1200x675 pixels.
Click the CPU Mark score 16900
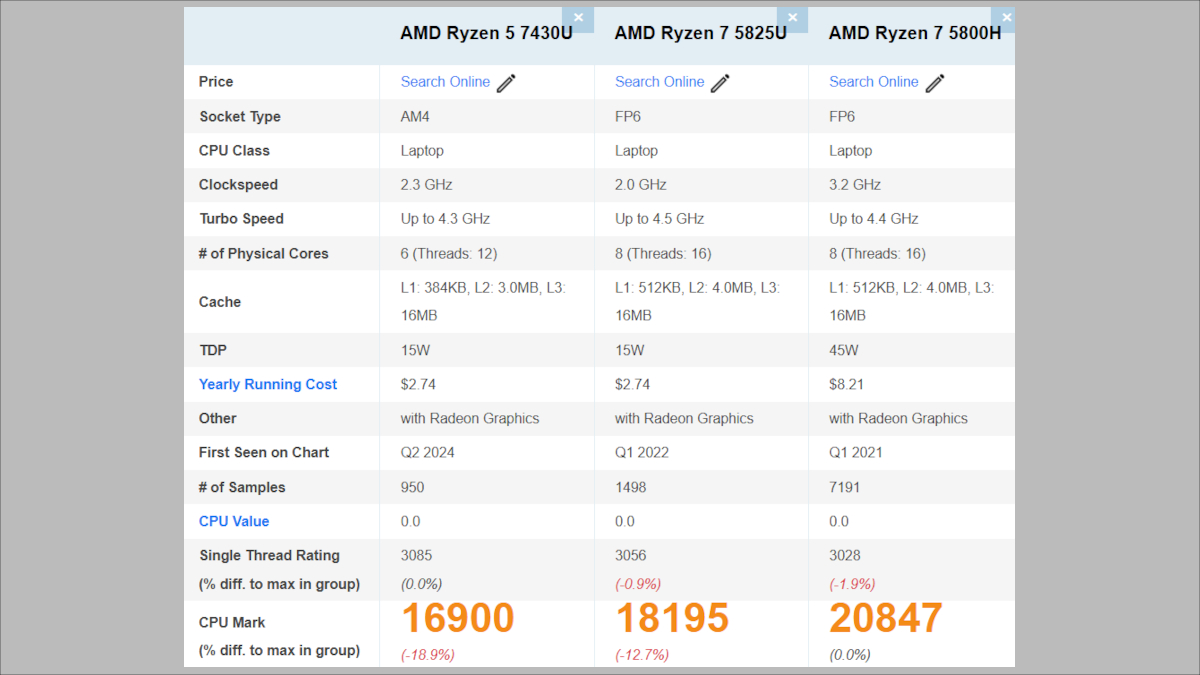click(x=457, y=618)
